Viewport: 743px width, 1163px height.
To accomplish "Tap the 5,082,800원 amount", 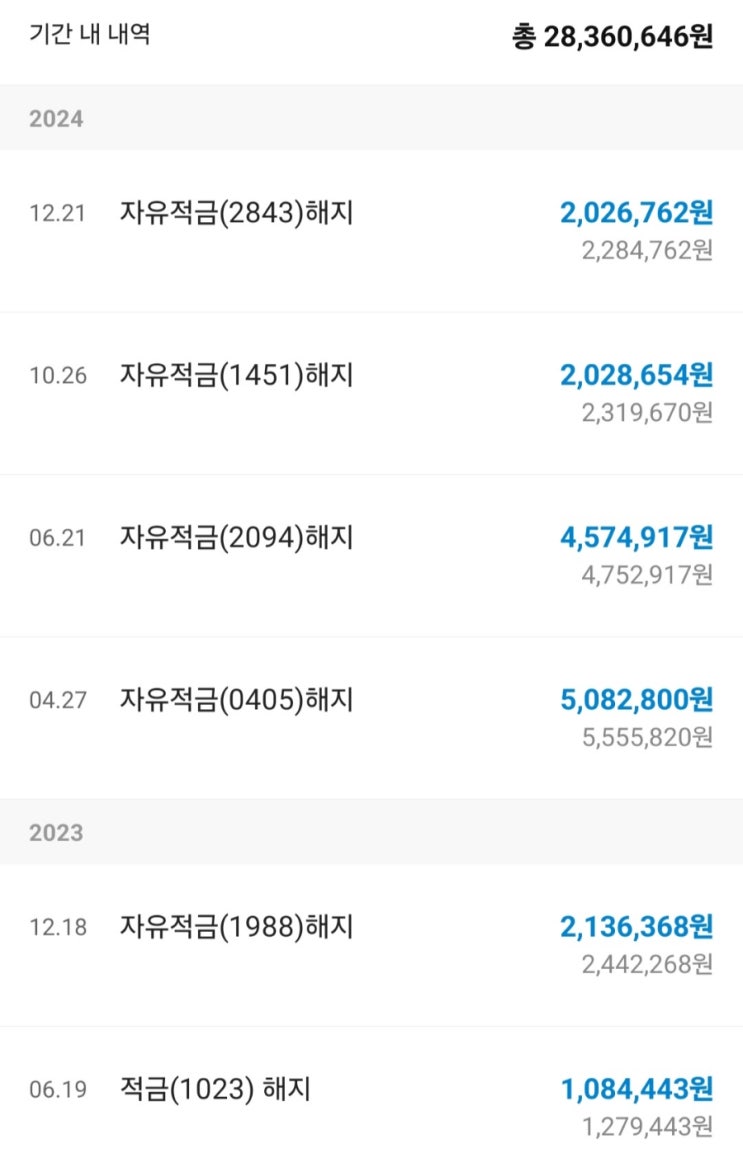I will tap(636, 700).
